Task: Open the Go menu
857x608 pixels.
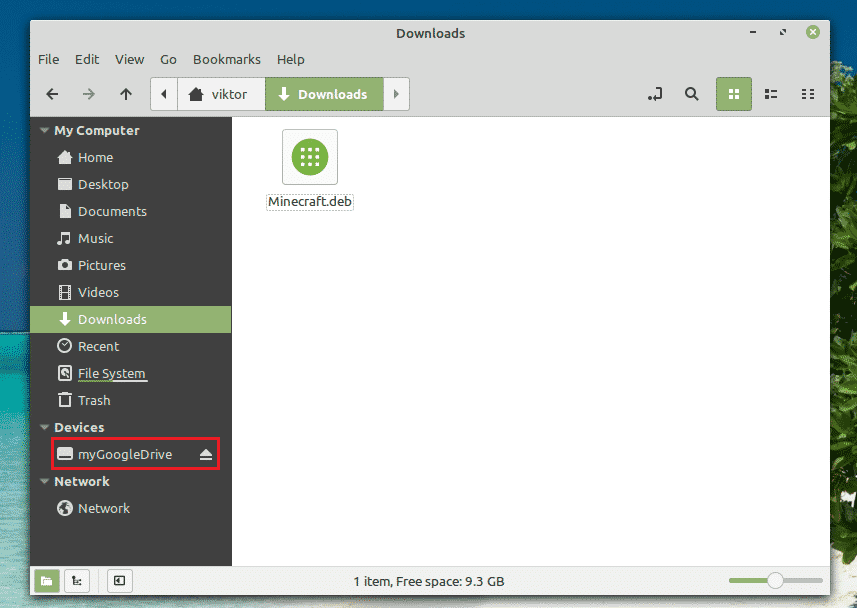Action: 168,59
